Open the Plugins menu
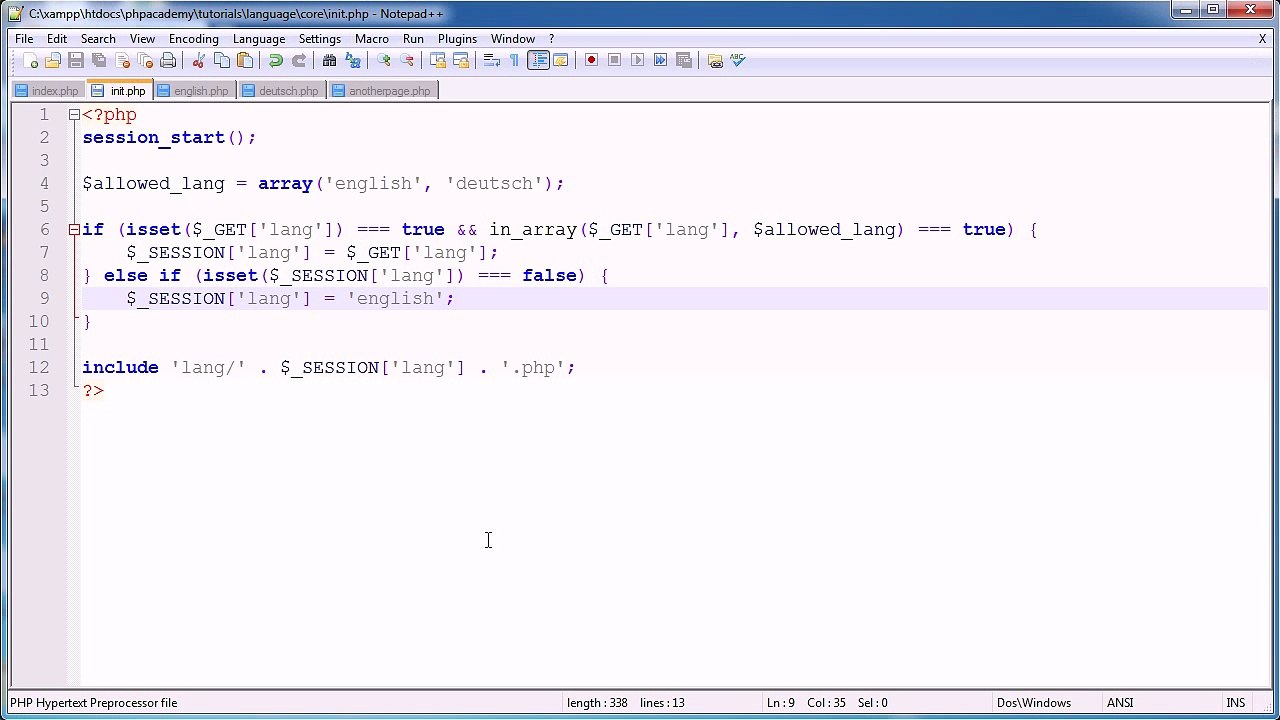This screenshot has height=720, width=1280. (x=457, y=39)
